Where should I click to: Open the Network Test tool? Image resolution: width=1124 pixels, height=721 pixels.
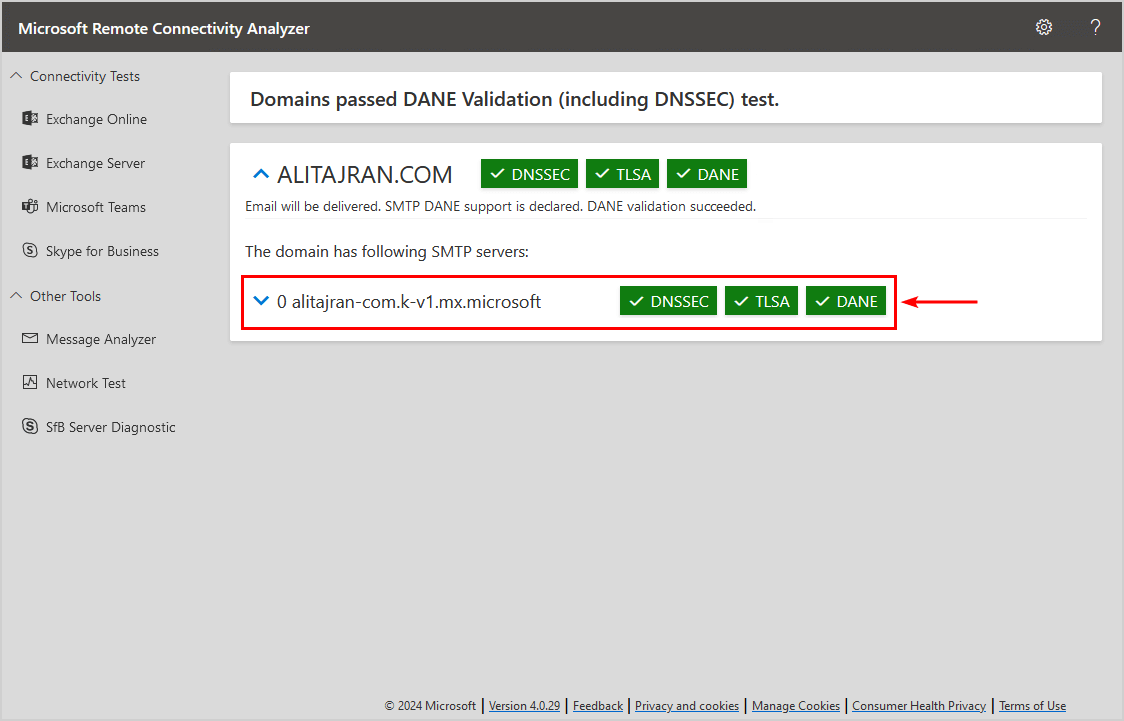pos(85,383)
